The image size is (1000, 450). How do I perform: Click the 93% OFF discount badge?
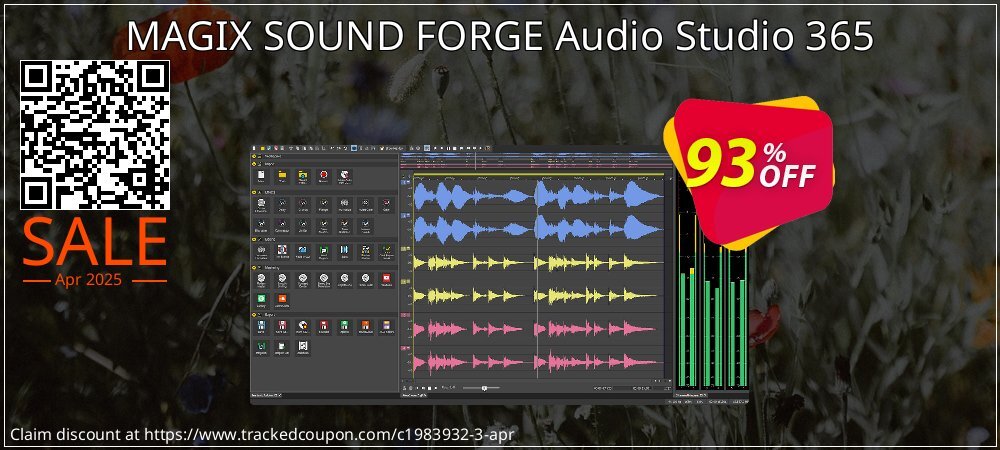pos(749,173)
